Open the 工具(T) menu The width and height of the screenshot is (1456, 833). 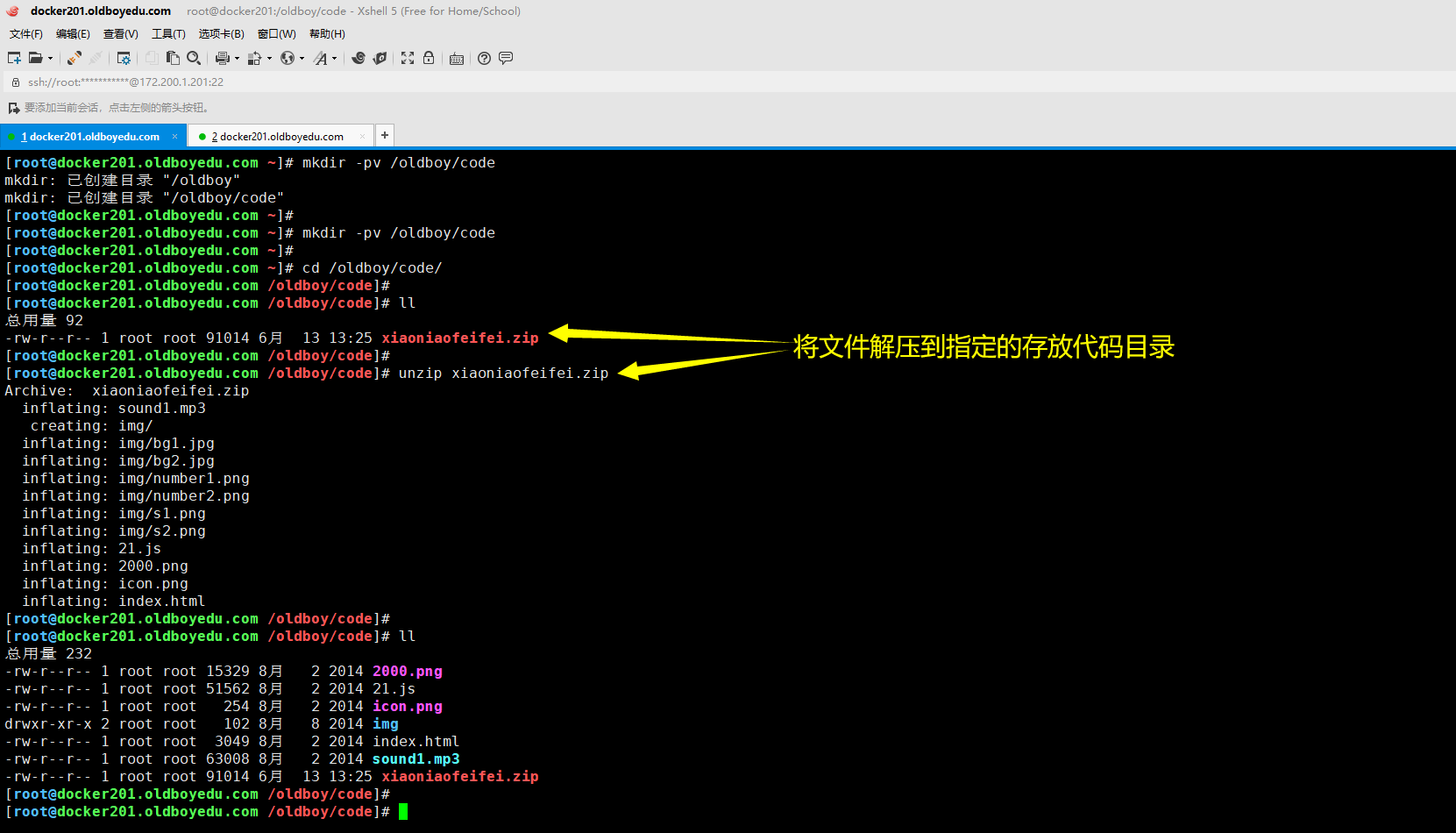pos(168,33)
